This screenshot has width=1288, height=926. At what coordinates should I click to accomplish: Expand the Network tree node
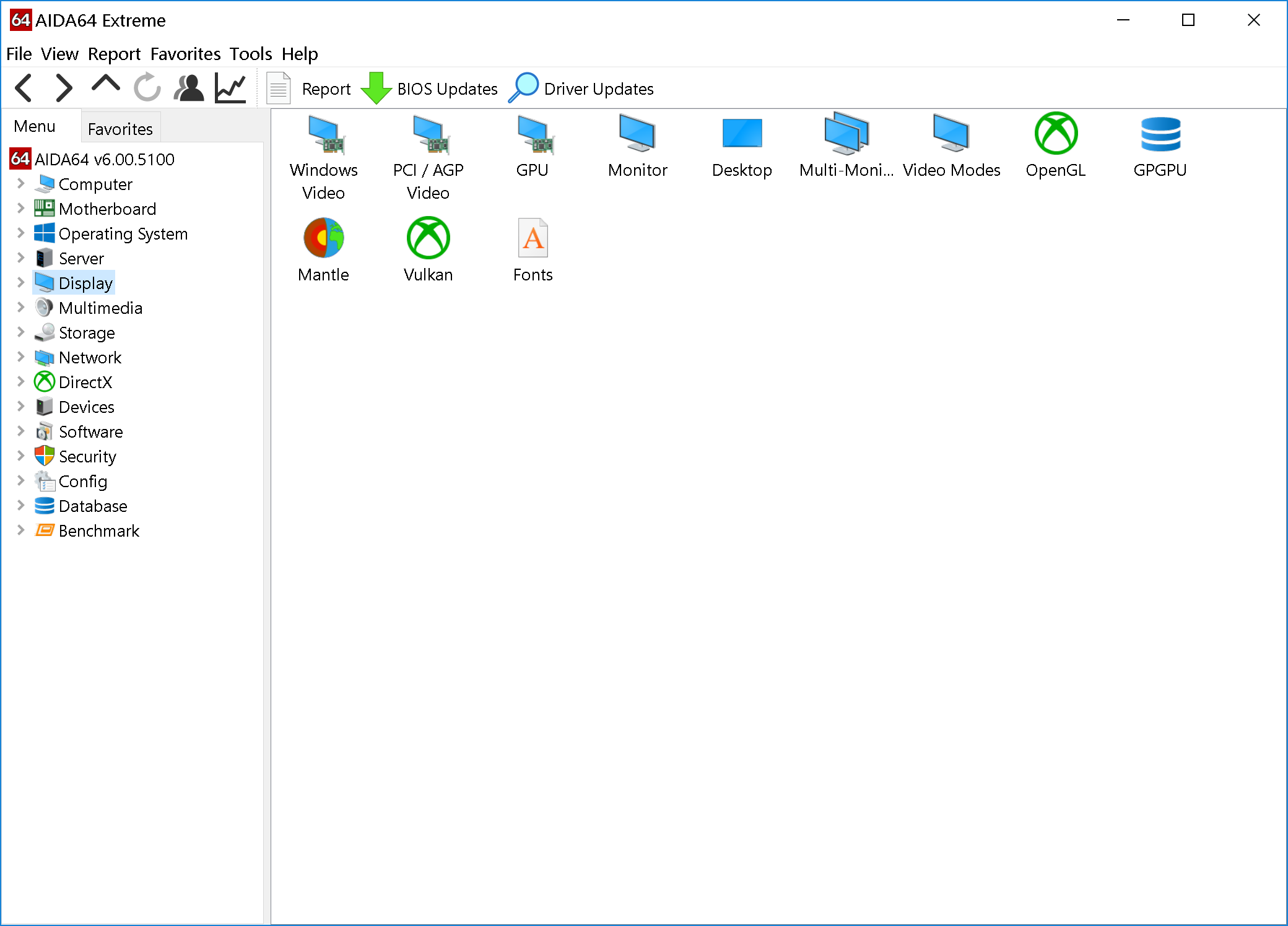[x=21, y=357]
